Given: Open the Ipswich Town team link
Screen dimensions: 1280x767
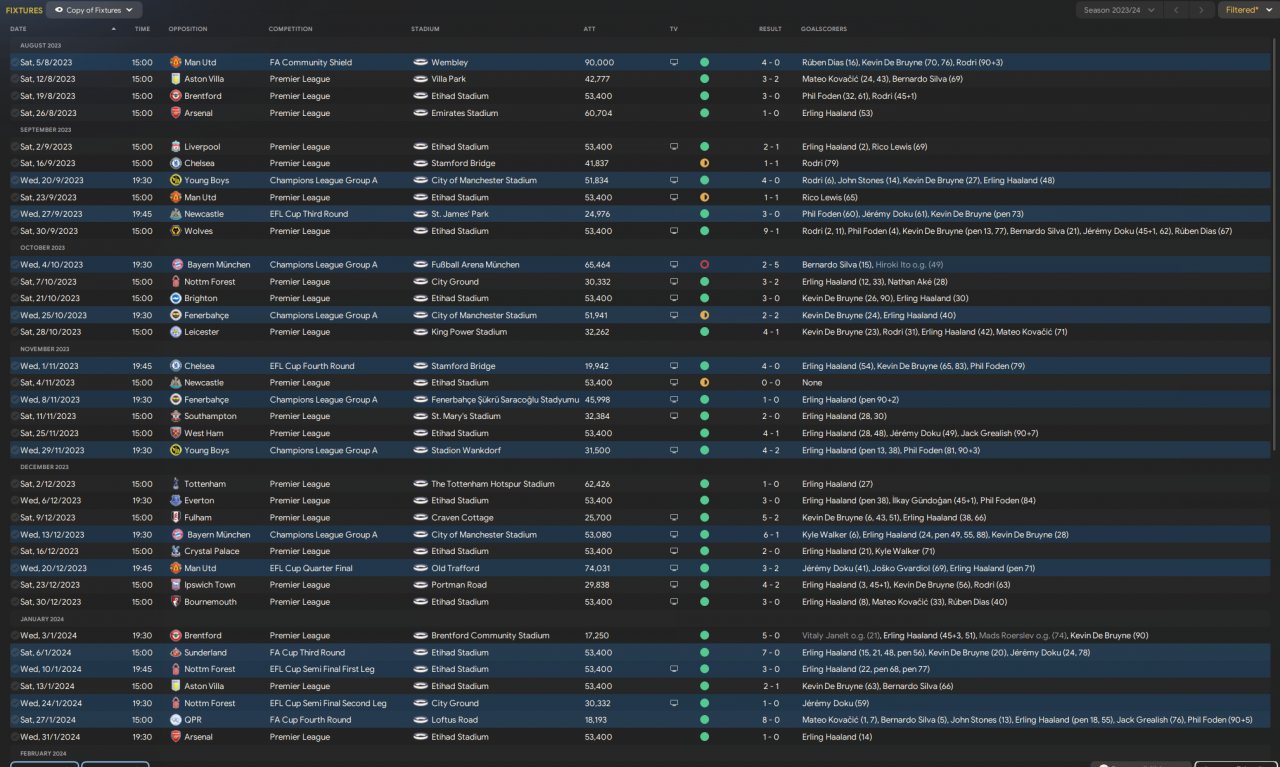Looking at the screenshot, I should [210, 585].
